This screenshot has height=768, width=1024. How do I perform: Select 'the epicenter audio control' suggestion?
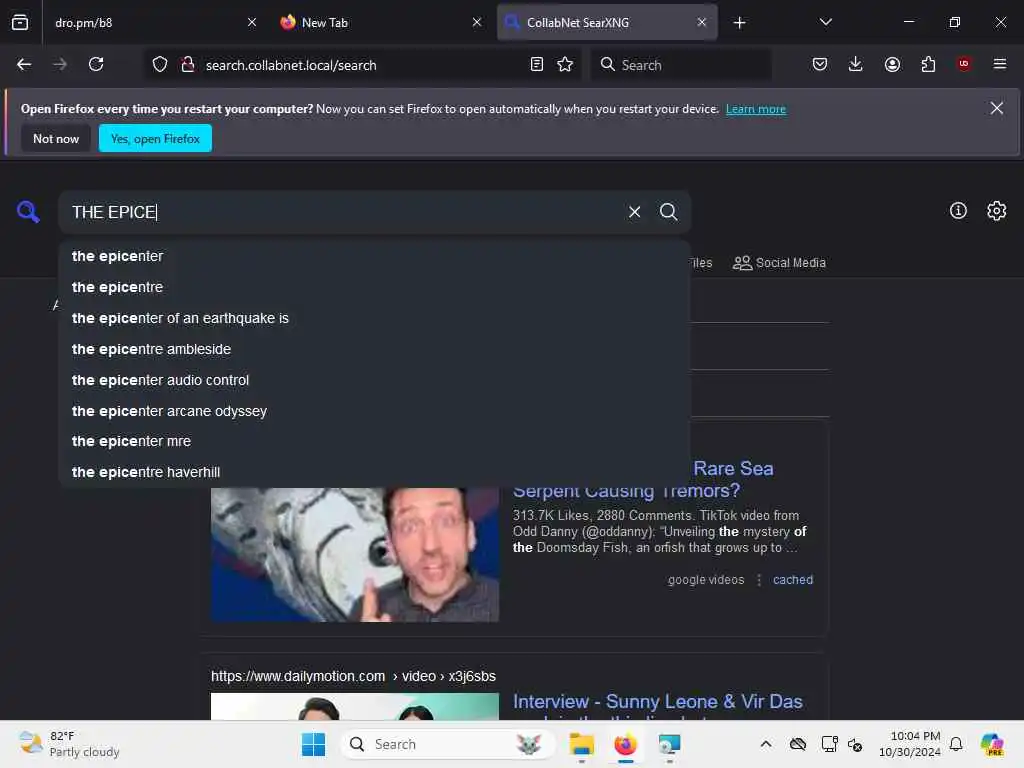click(x=374, y=380)
